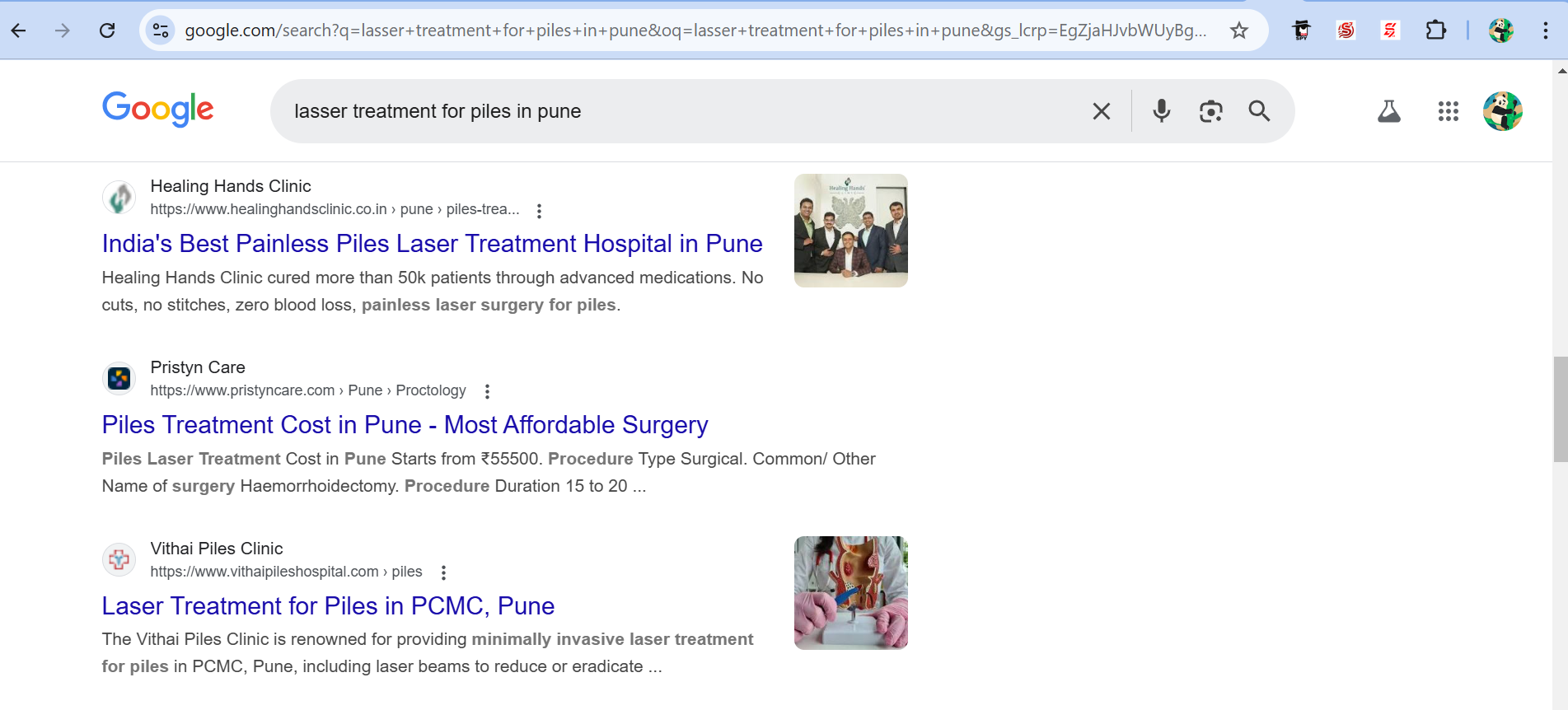Image resolution: width=1568 pixels, height=710 pixels.
Task: Clear the search box text
Action: click(x=1102, y=111)
